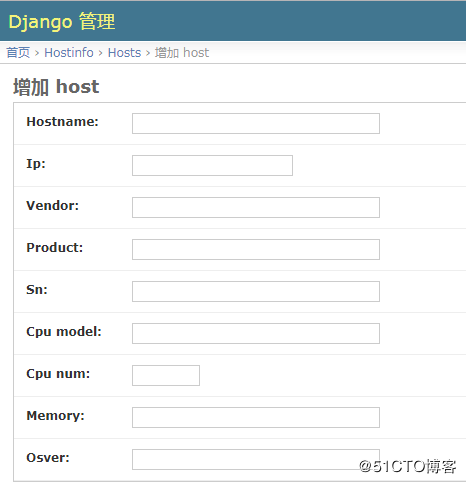Screen dimensions: 466x483
Task: Focus the Ip text box
Action: coord(212,165)
